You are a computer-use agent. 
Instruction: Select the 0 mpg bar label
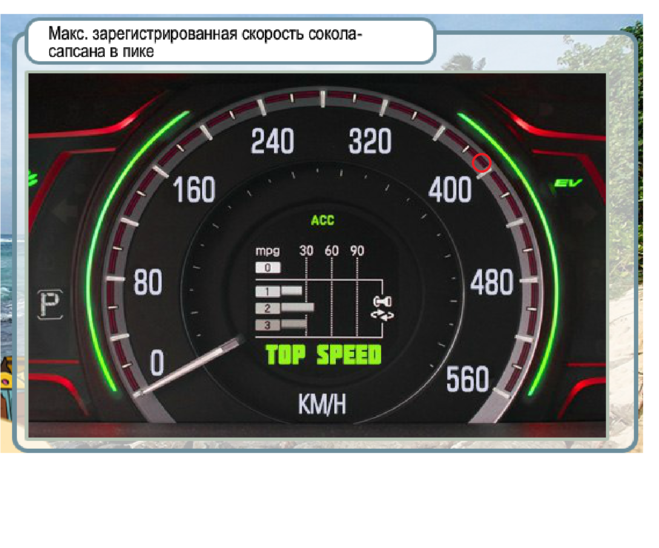click(268, 267)
